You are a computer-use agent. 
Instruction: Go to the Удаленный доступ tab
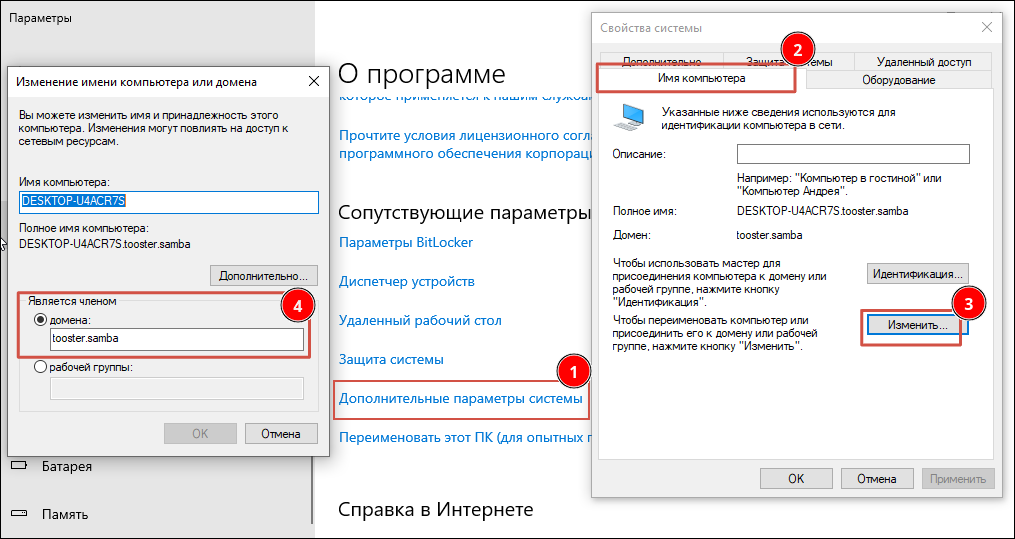click(923, 61)
